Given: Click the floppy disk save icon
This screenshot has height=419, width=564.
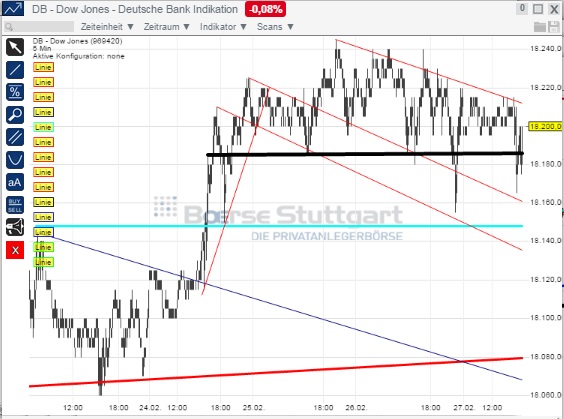Looking at the screenshot, I should click(554, 27).
